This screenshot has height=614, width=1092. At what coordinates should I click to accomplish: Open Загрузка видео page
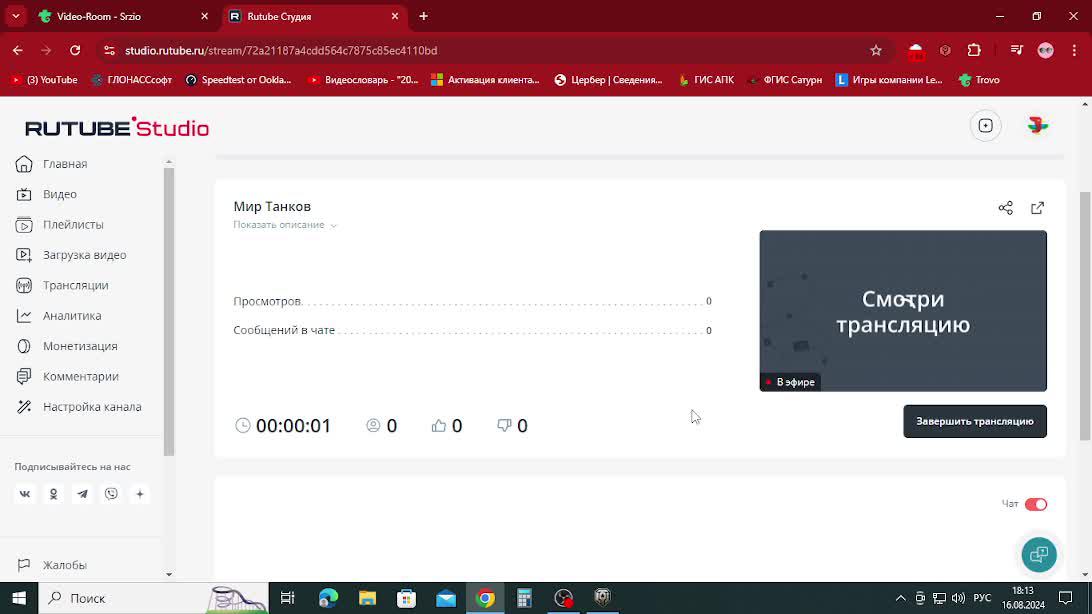tap(71, 255)
